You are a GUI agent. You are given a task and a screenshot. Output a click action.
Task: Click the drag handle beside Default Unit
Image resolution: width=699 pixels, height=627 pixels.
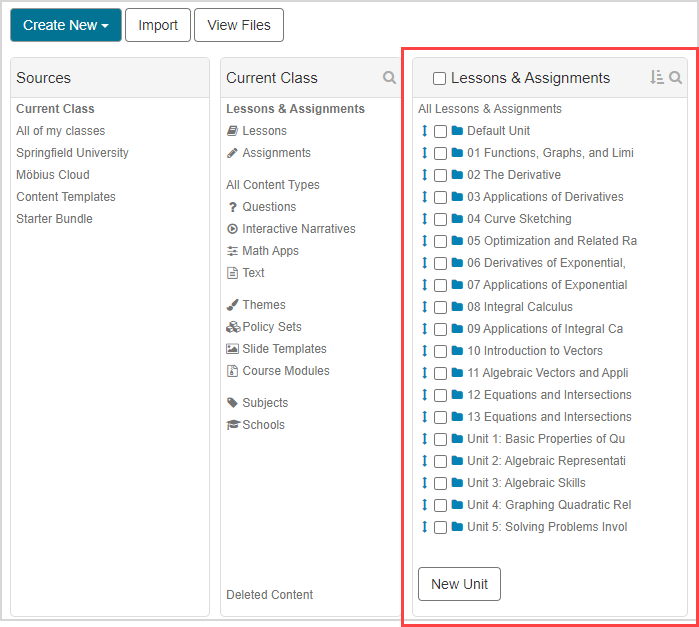tap(425, 131)
